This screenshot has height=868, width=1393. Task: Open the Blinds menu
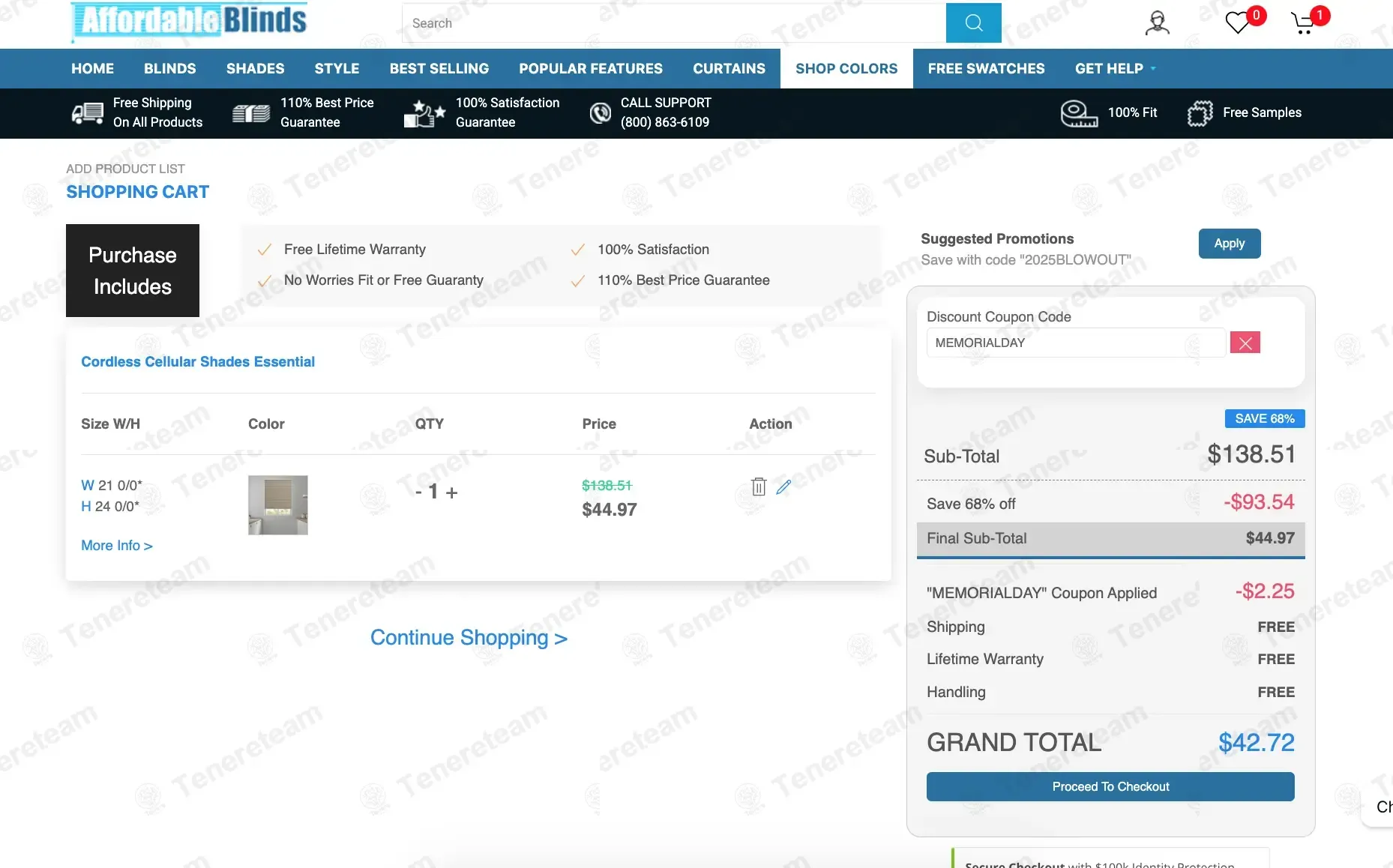tap(170, 68)
